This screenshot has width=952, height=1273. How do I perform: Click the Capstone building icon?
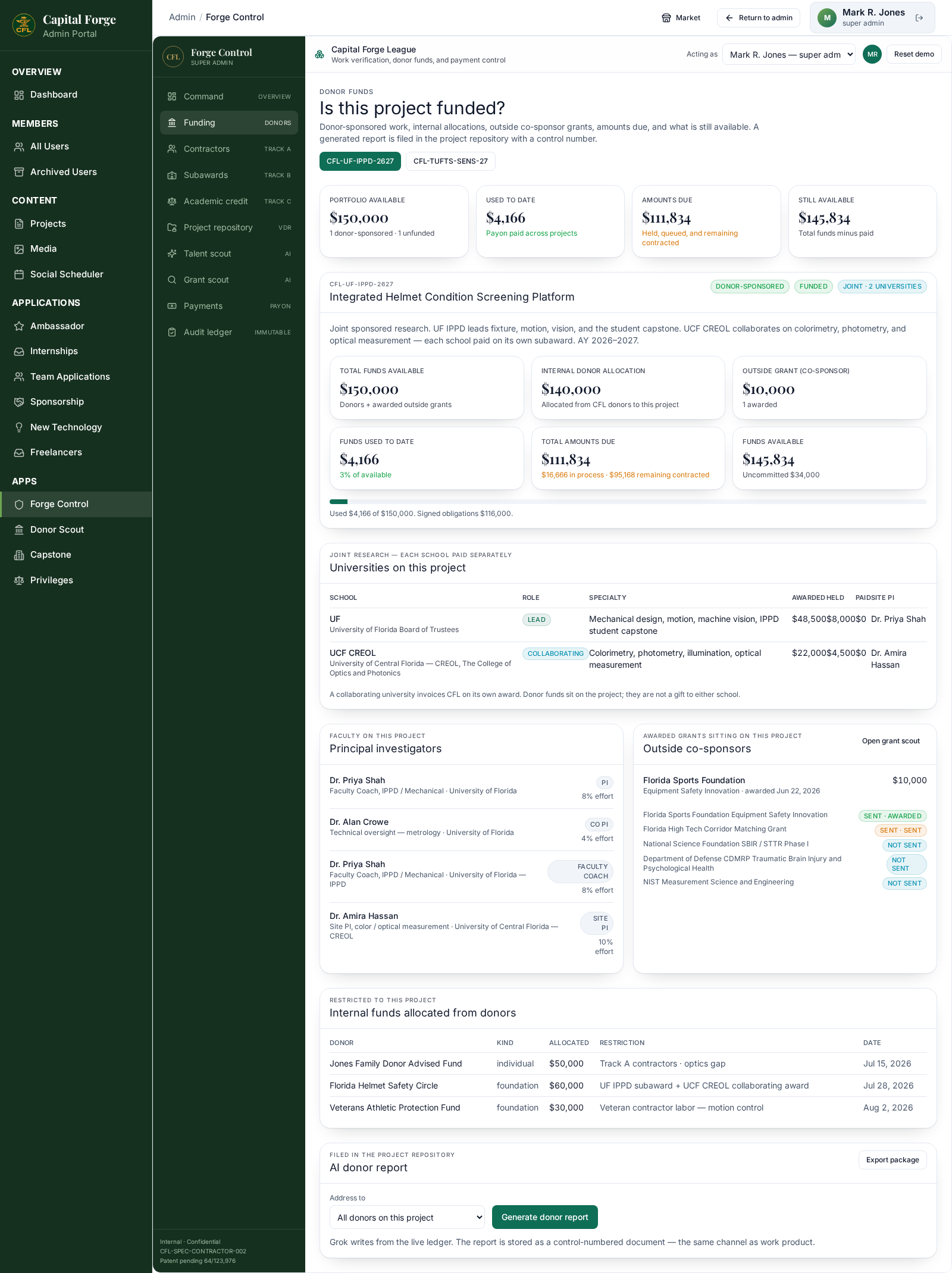(x=19, y=555)
